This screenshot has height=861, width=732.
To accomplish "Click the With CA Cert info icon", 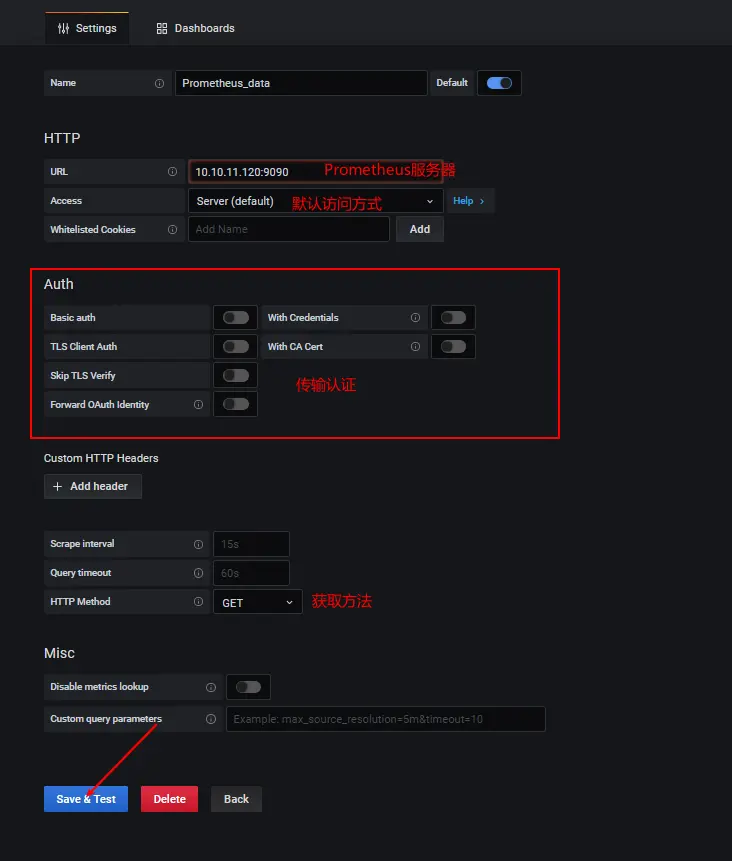I will 415,347.
